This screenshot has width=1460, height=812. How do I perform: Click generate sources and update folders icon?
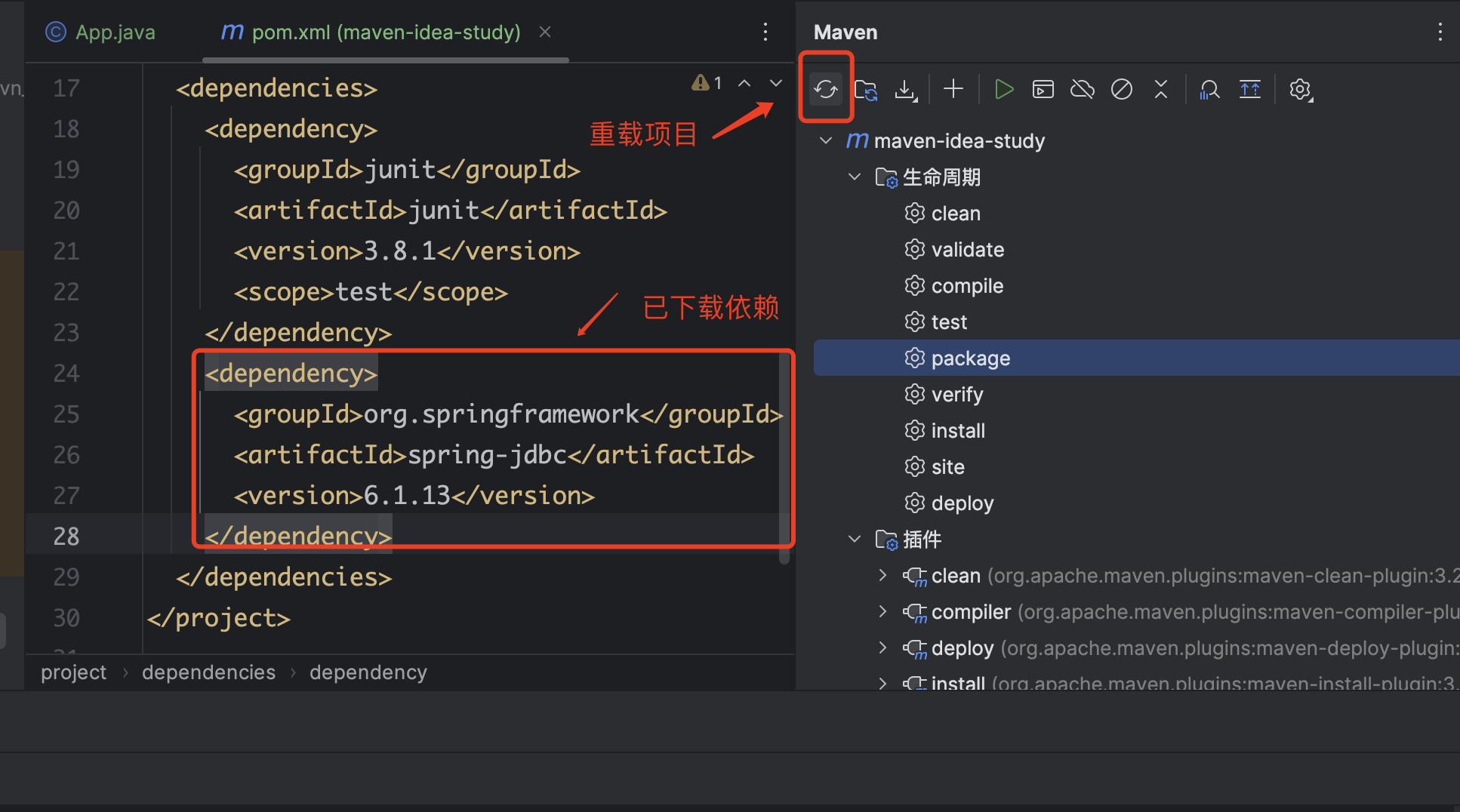click(866, 89)
